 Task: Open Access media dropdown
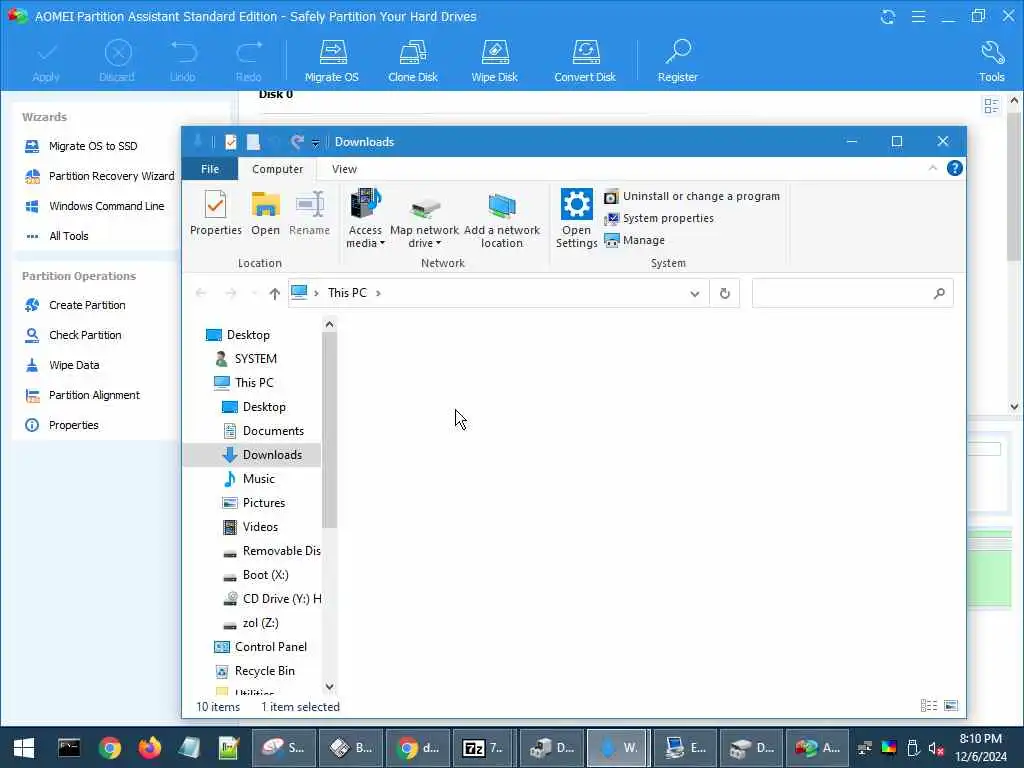tap(365, 219)
